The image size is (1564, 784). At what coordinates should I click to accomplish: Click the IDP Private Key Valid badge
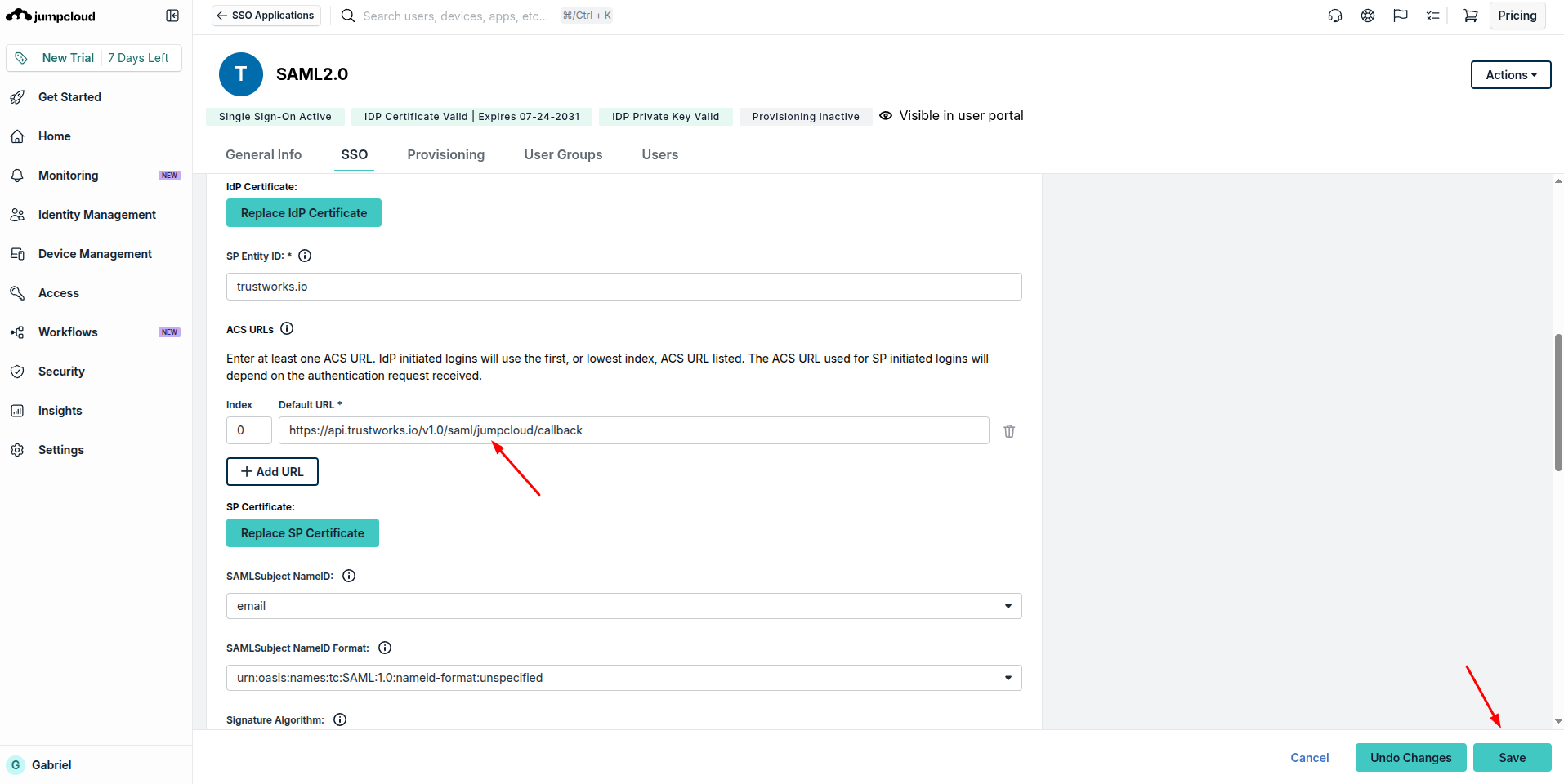coord(666,117)
